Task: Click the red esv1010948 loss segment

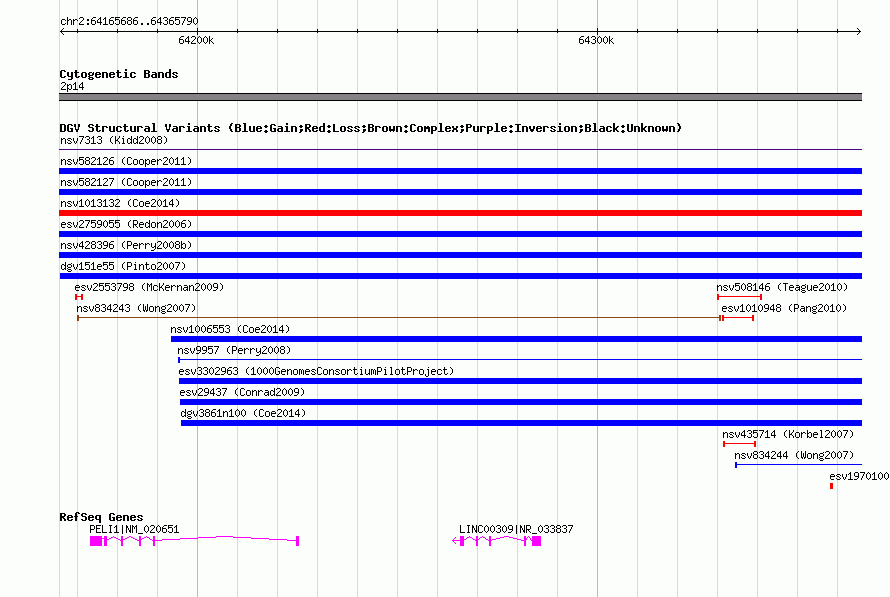Action: point(738,318)
